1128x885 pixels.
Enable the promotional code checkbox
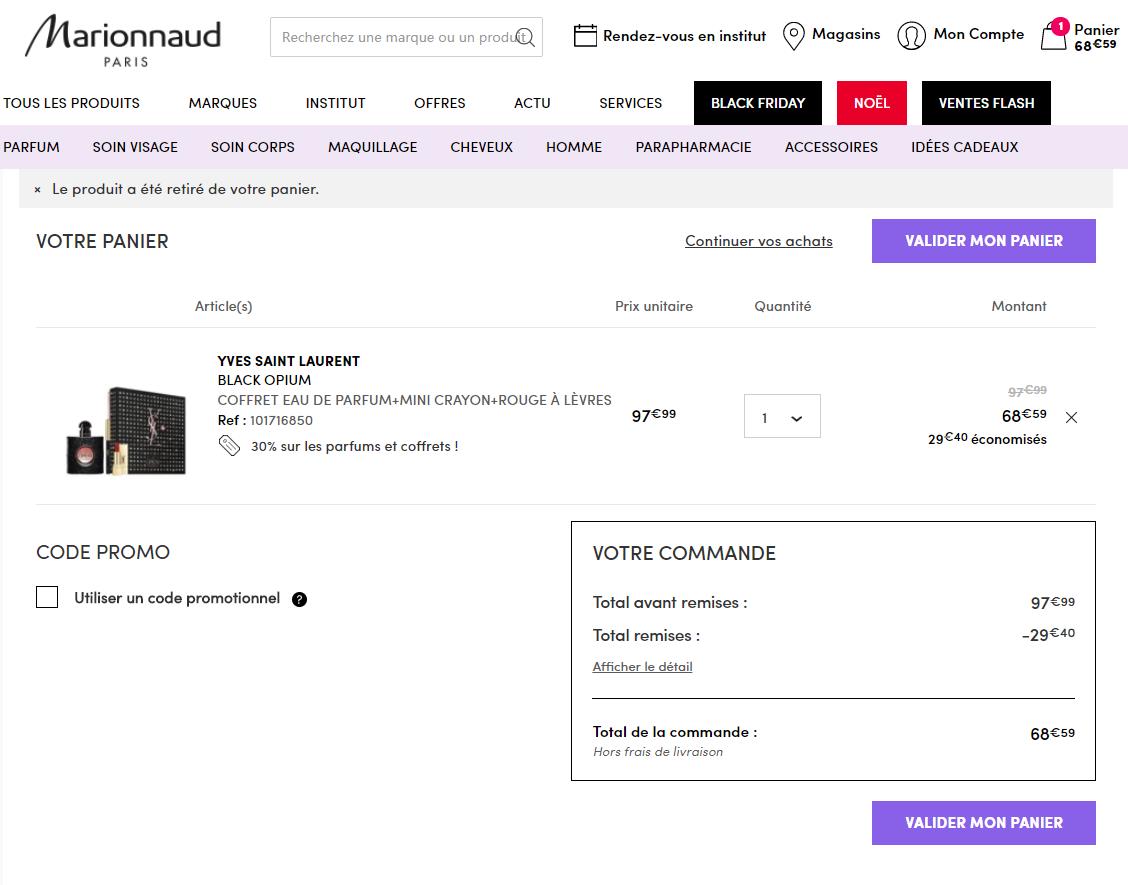click(x=47, y=598)
